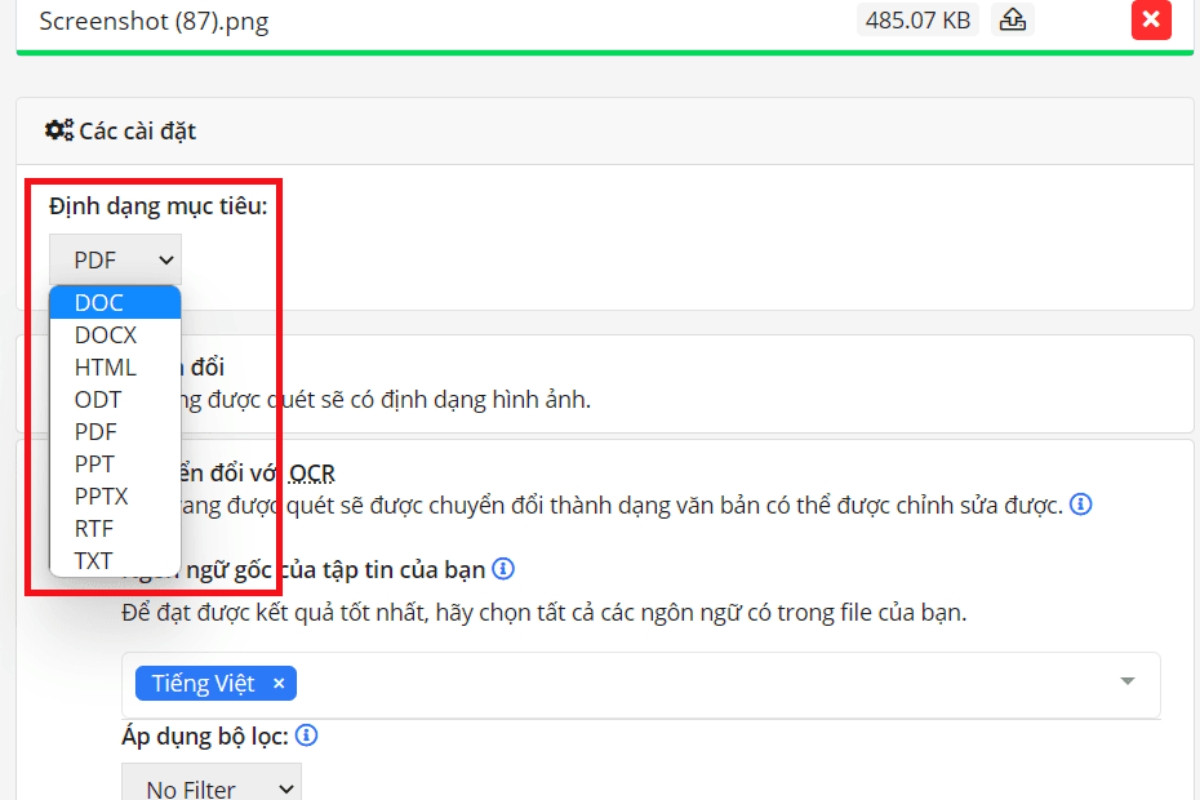
Task: Expand the source language selector arrow
Action: (1128, 681)
